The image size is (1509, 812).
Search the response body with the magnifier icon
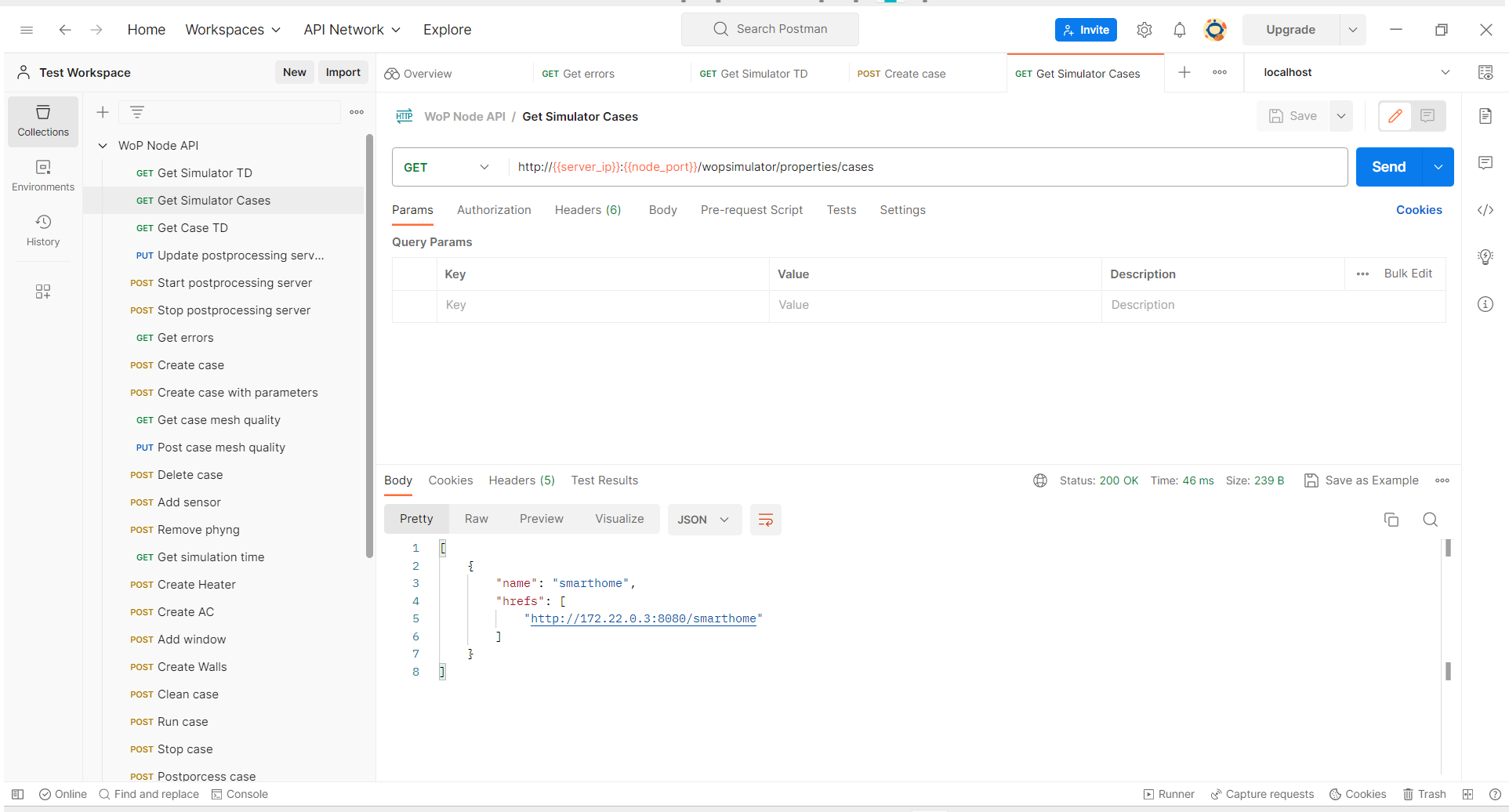[1431, 520]
